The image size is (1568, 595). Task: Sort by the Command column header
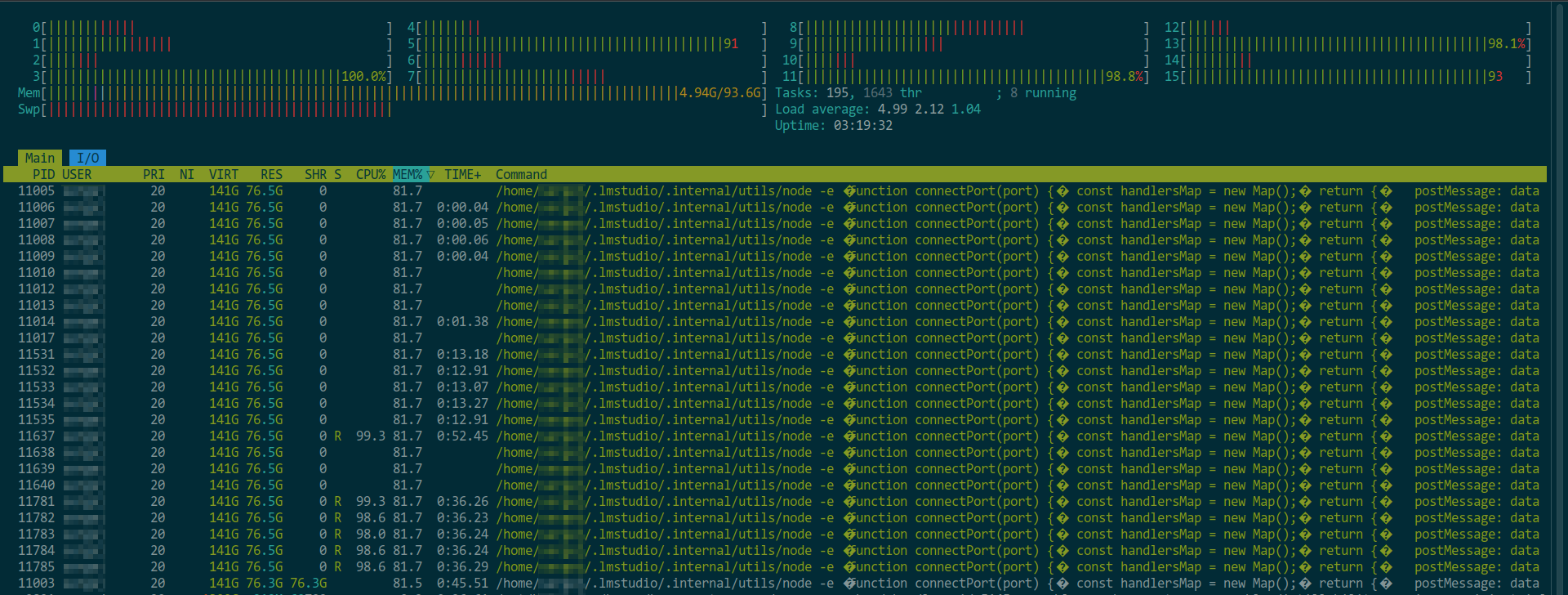click(x=521, y=174)
